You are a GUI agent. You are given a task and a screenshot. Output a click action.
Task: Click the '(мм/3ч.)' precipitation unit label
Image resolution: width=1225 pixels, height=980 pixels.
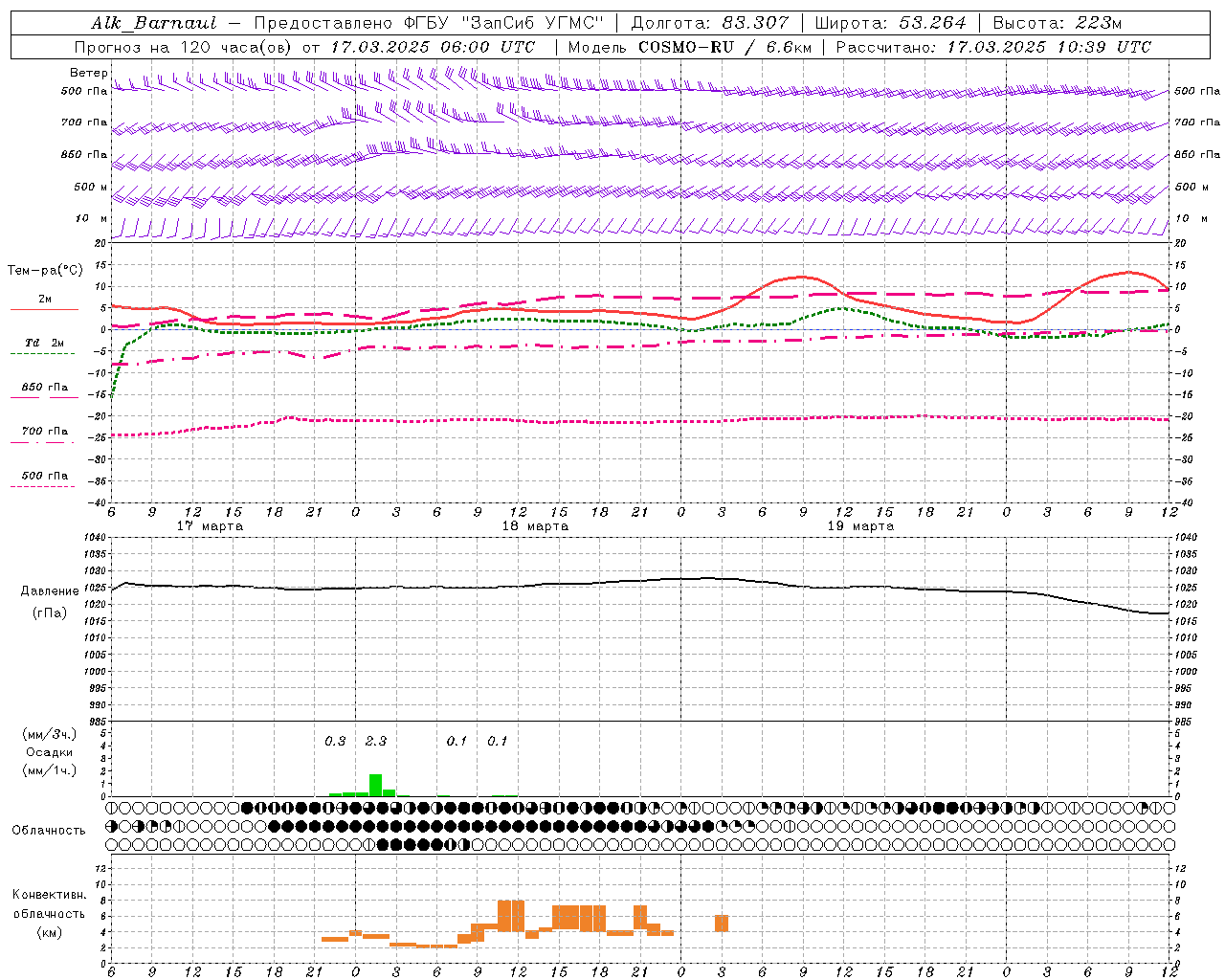50,735
